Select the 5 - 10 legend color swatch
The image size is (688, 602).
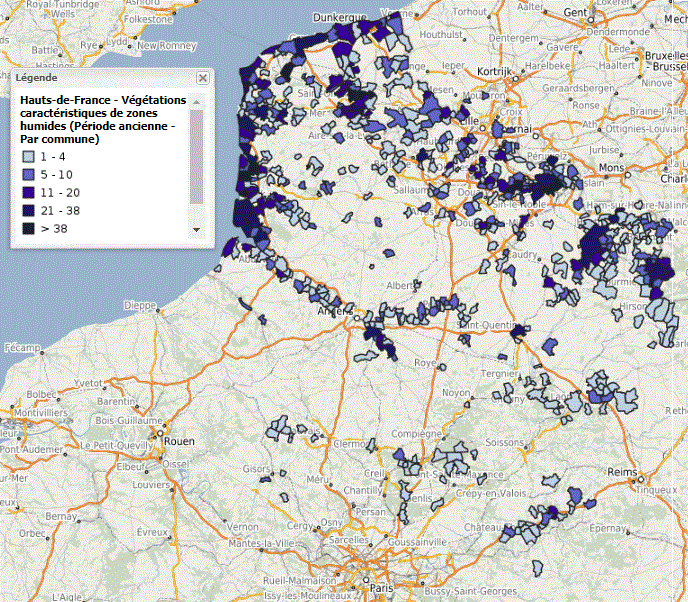(30, 174)
